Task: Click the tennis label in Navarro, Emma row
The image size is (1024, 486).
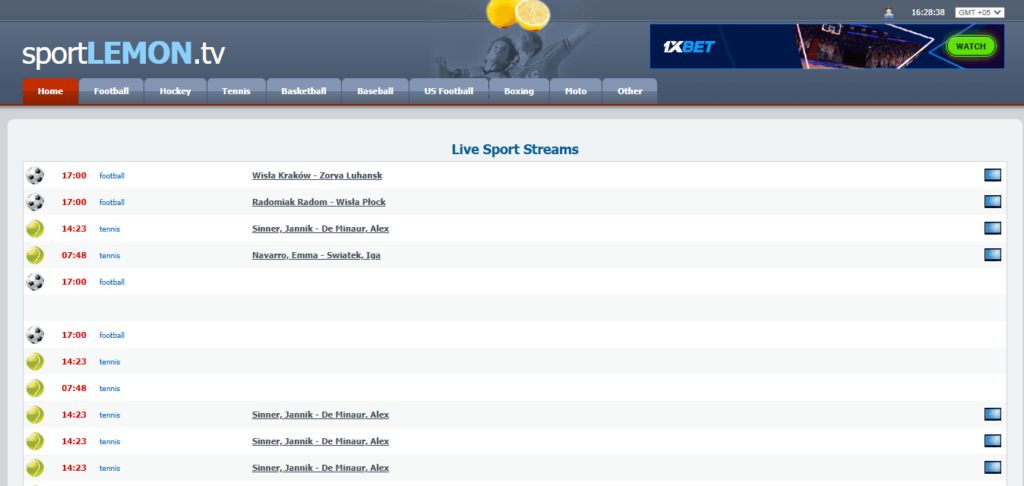Action: click(x=110, y=255)
